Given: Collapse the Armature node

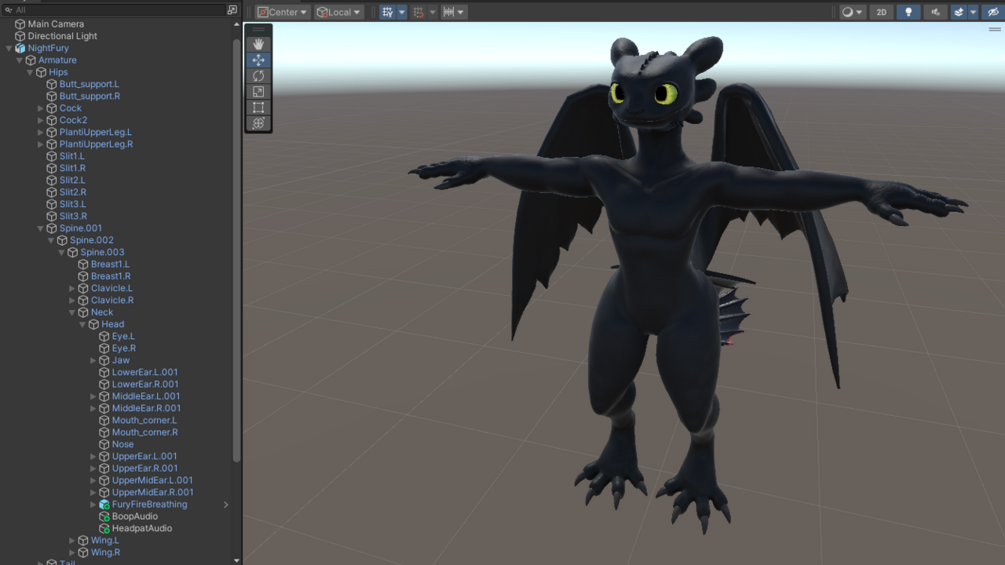Looking at the screenshot, I should (x=19, y=60).
